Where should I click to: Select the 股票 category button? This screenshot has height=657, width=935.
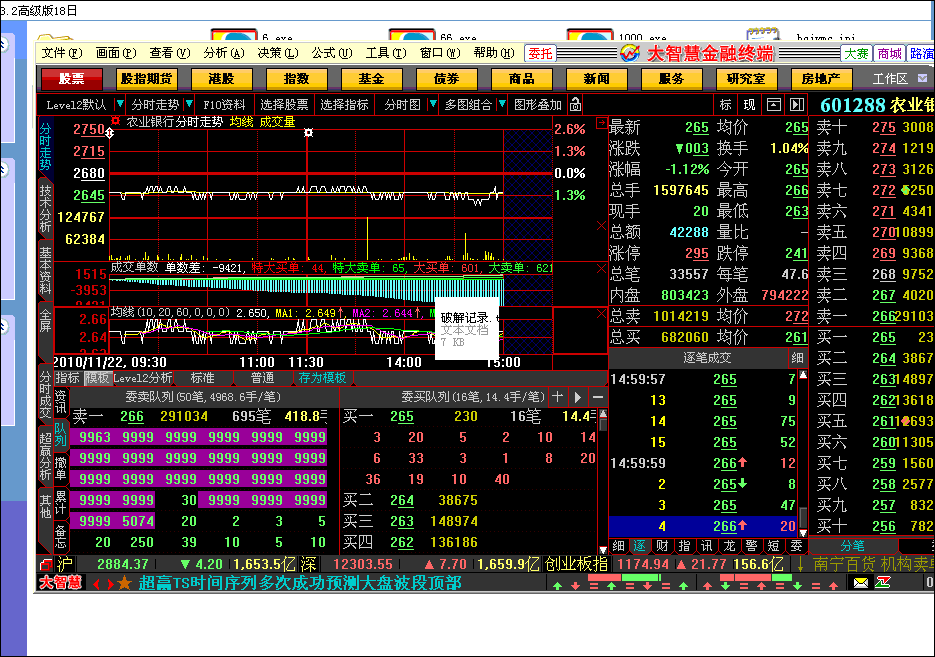tap(72, 79)
